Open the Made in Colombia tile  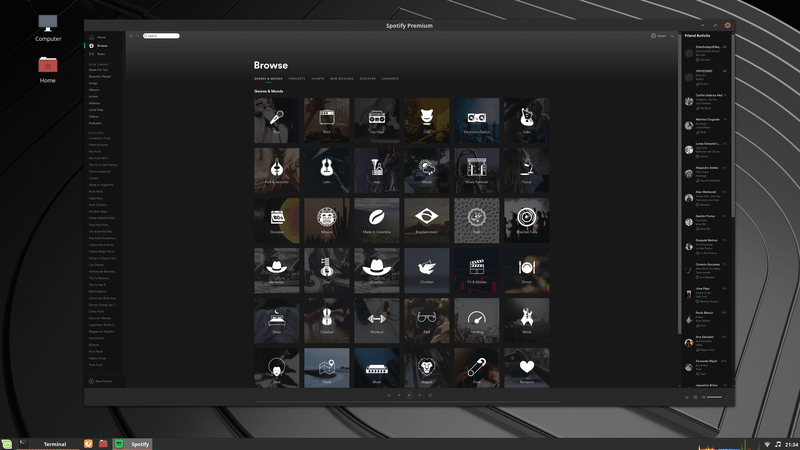pyautogui.click(x=377, y=220)
